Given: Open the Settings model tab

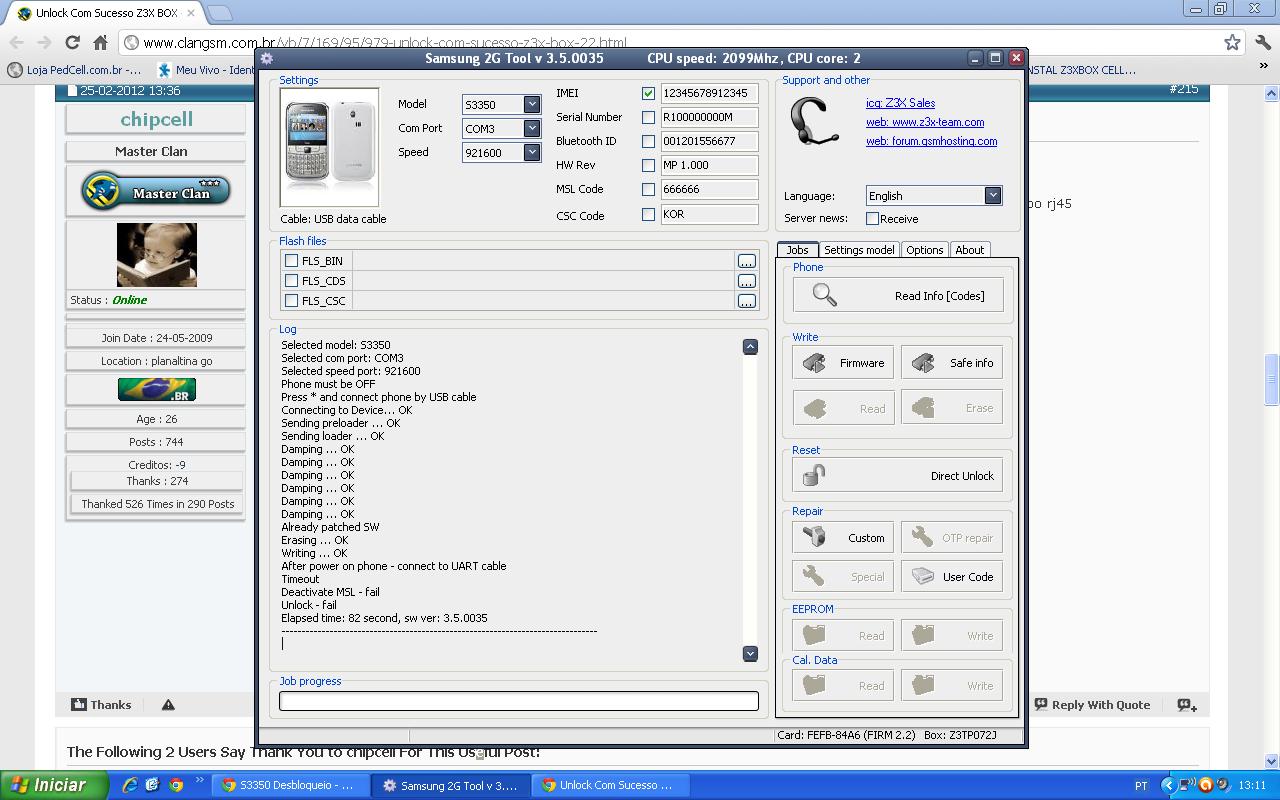Looking at the screenshot, I should (859, 250).
